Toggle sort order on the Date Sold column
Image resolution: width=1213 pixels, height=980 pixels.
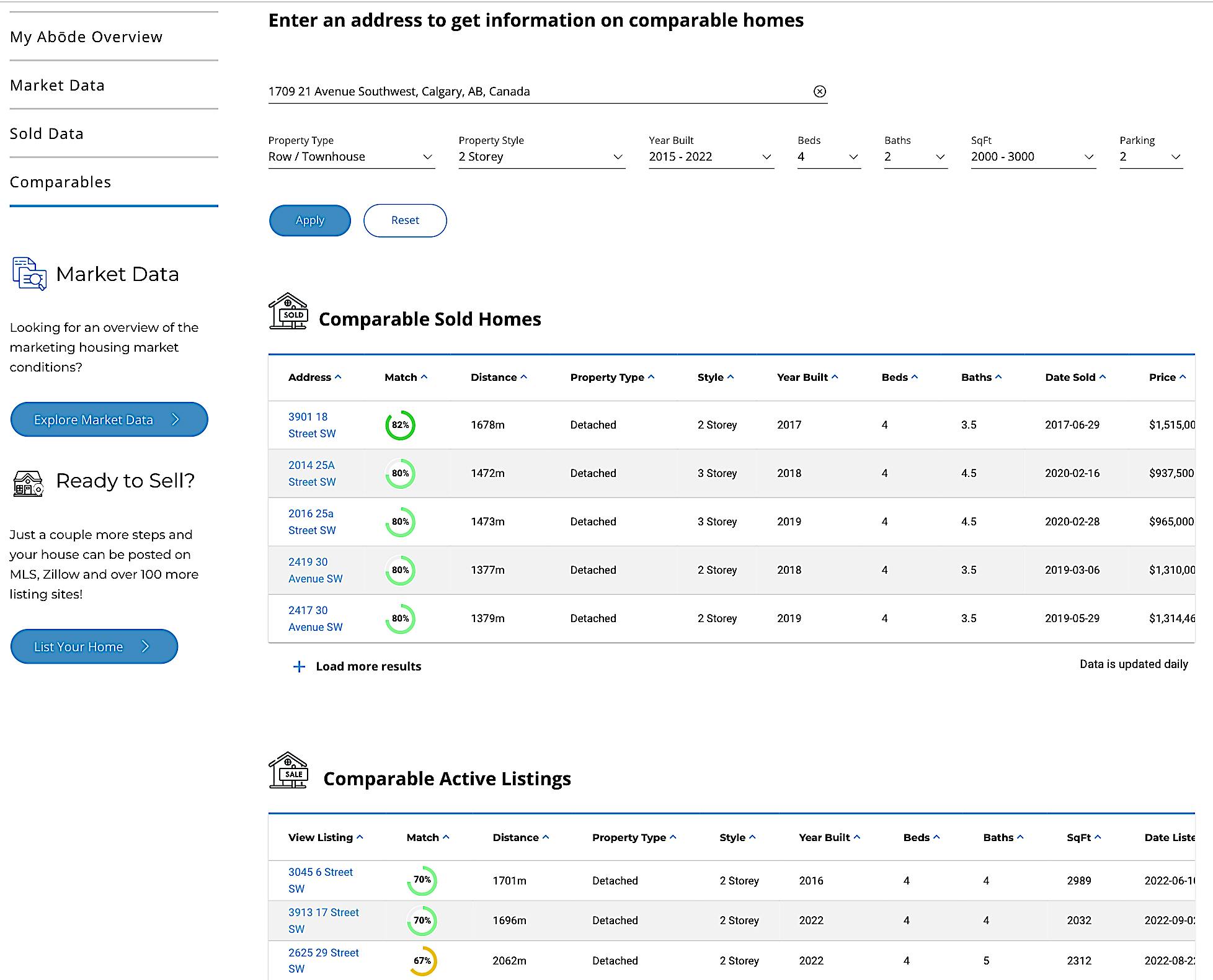[1103, 376]
